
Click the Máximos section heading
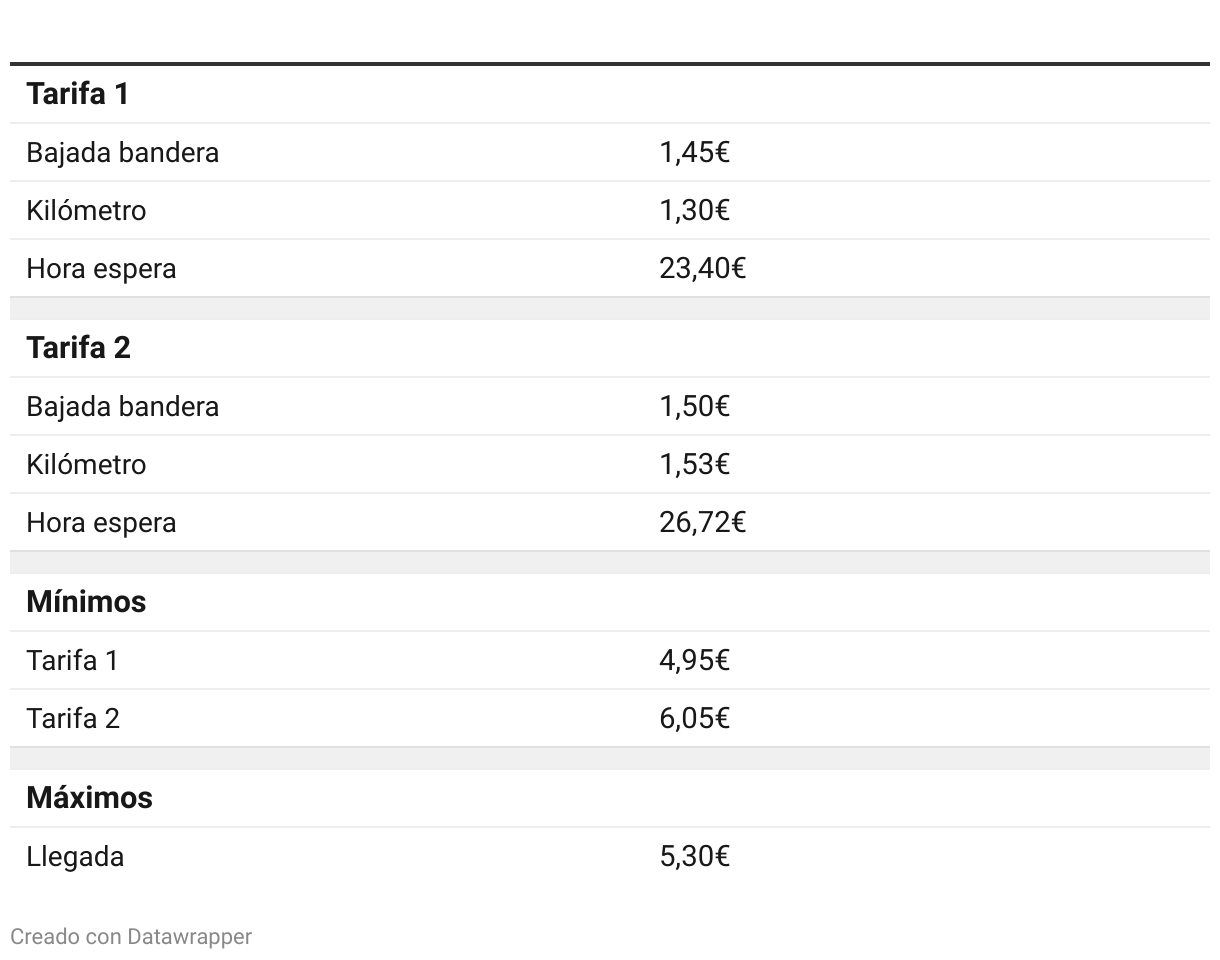tap(89, 798)
